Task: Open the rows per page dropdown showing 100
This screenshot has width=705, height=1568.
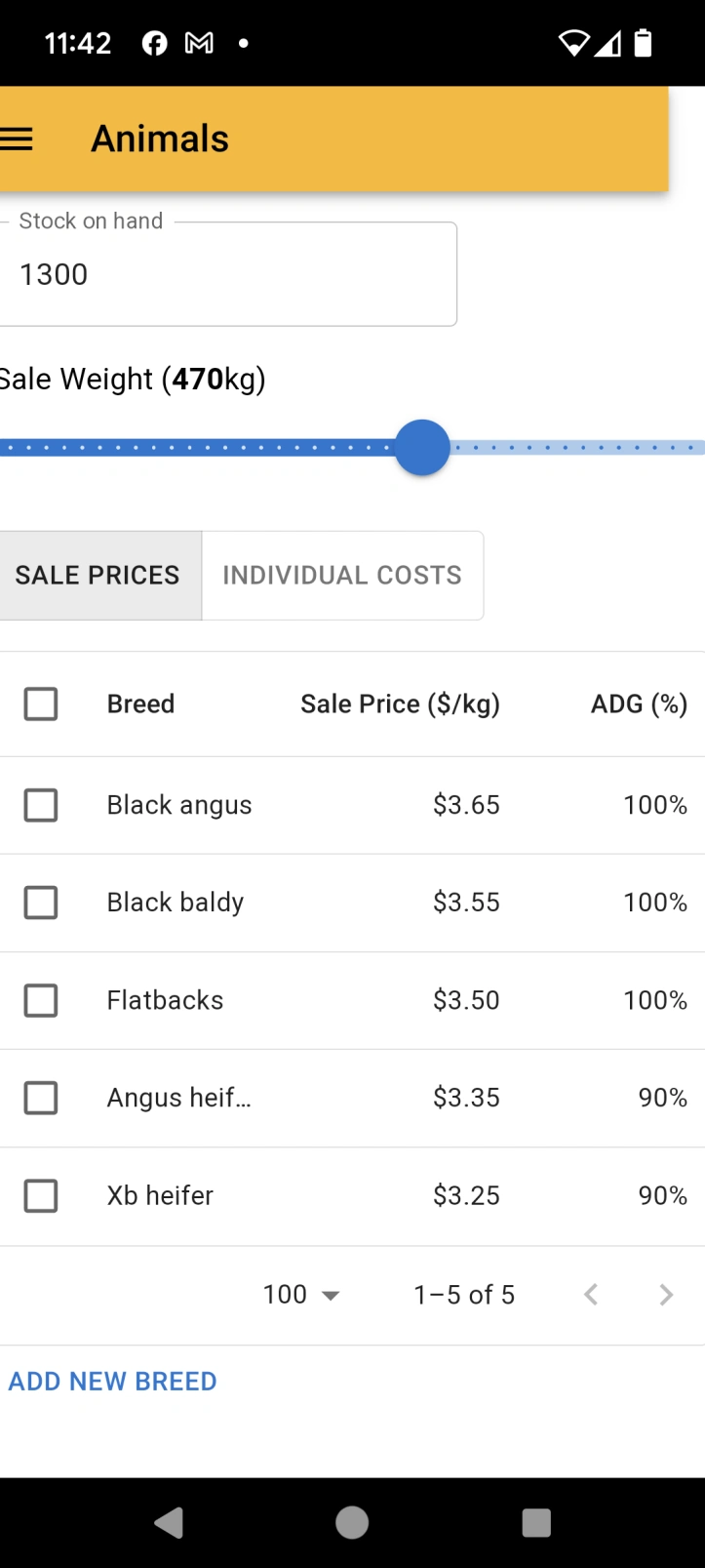Action: [301, 1295]
